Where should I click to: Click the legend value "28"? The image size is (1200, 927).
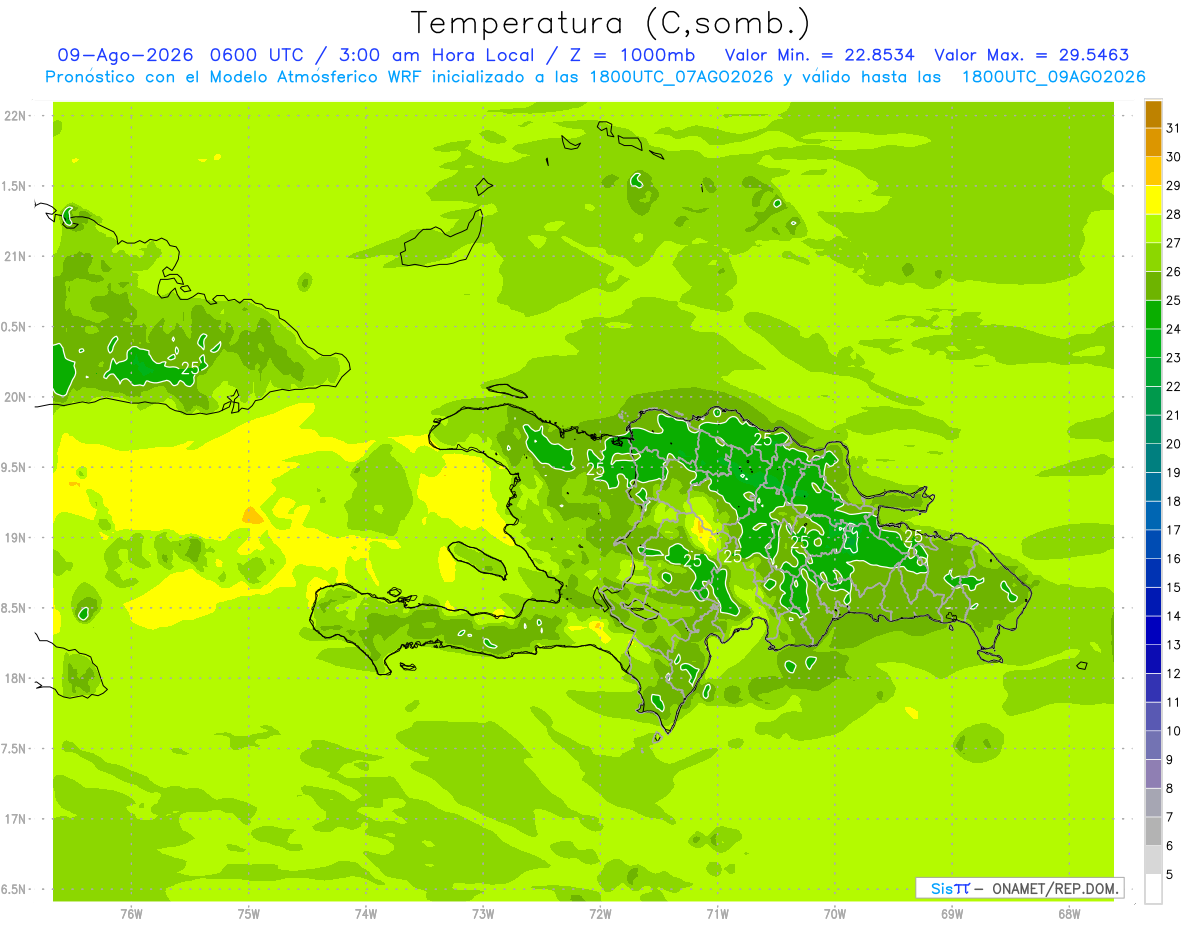click(1174, 214)
